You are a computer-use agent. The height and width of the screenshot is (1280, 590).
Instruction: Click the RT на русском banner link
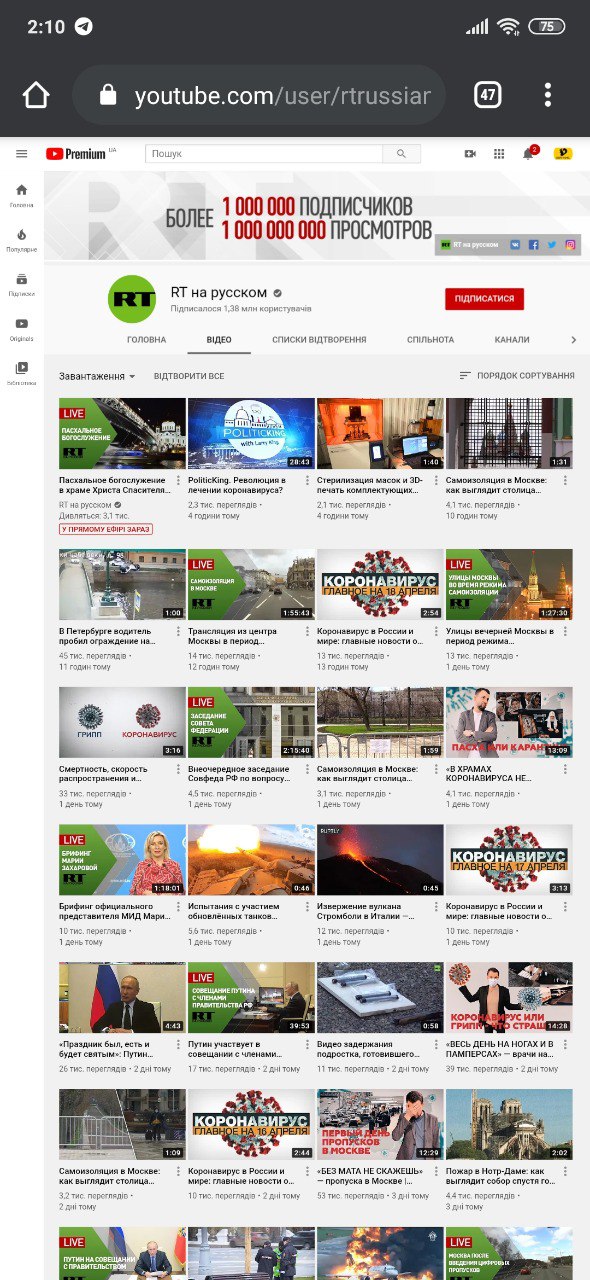point(470,244)
